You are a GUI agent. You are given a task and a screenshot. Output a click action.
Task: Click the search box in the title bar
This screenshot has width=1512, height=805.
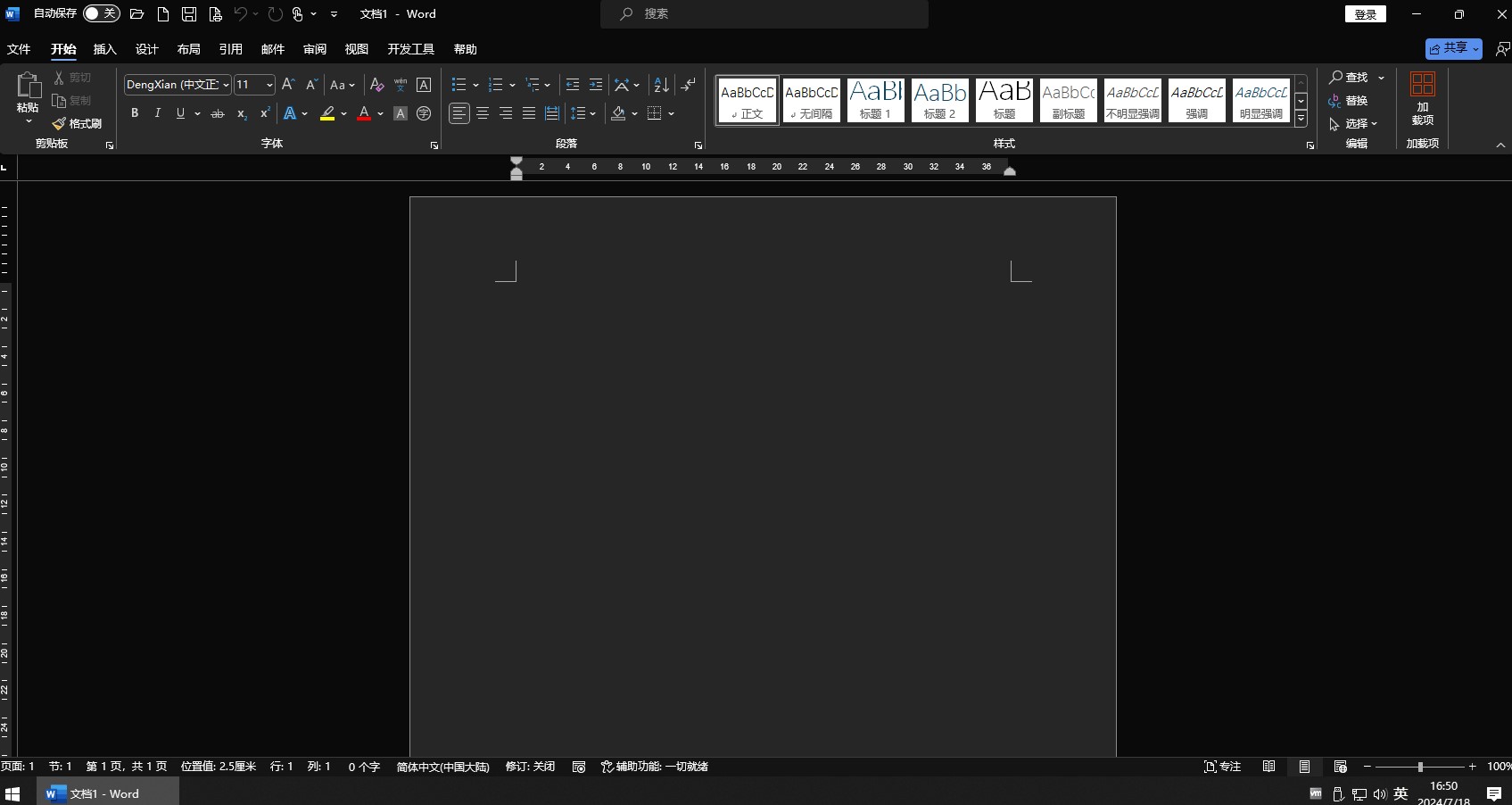tap(764, 14)
